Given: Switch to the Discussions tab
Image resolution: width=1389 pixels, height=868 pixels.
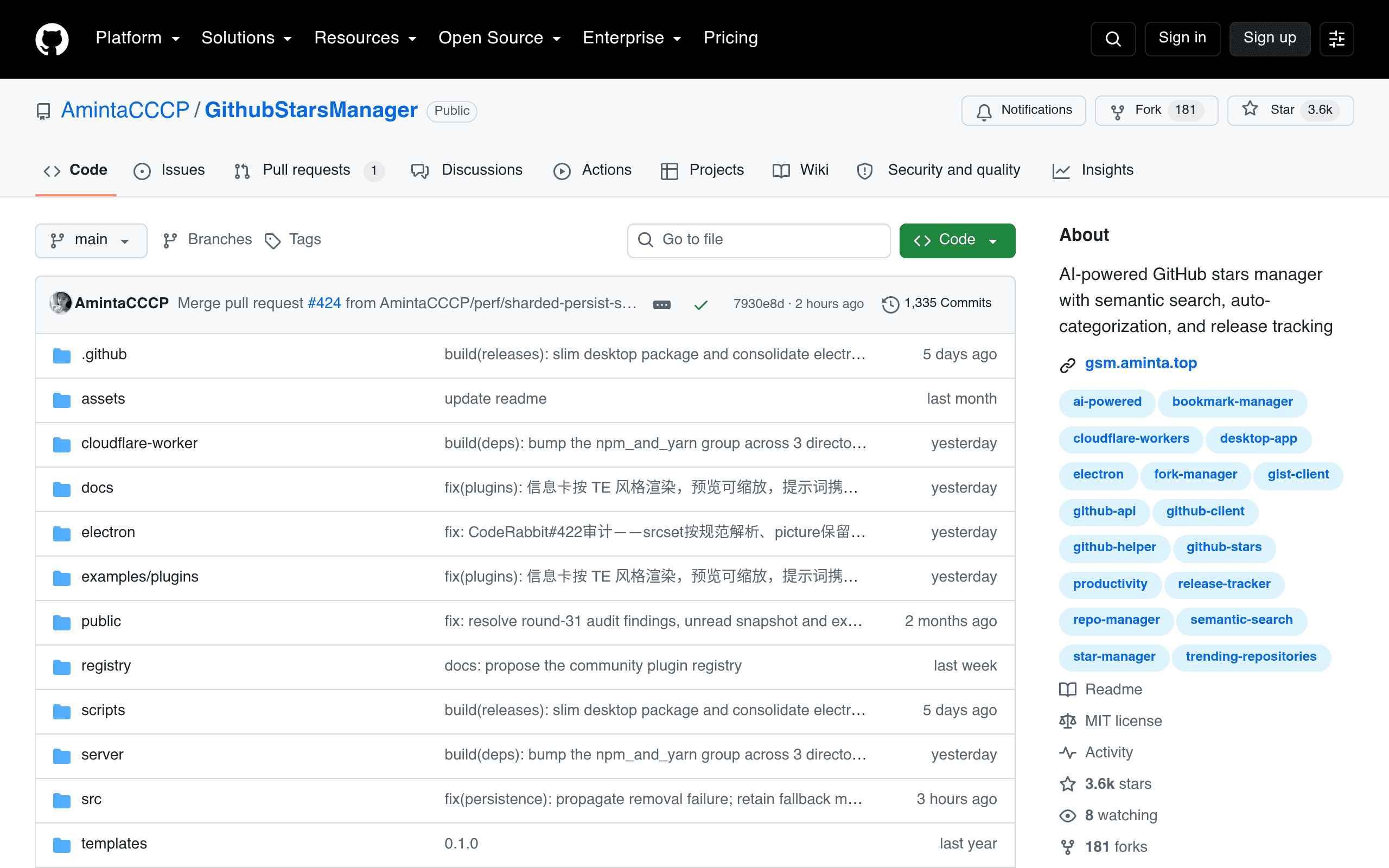Looking at the screenshot, I should (467, 170).
